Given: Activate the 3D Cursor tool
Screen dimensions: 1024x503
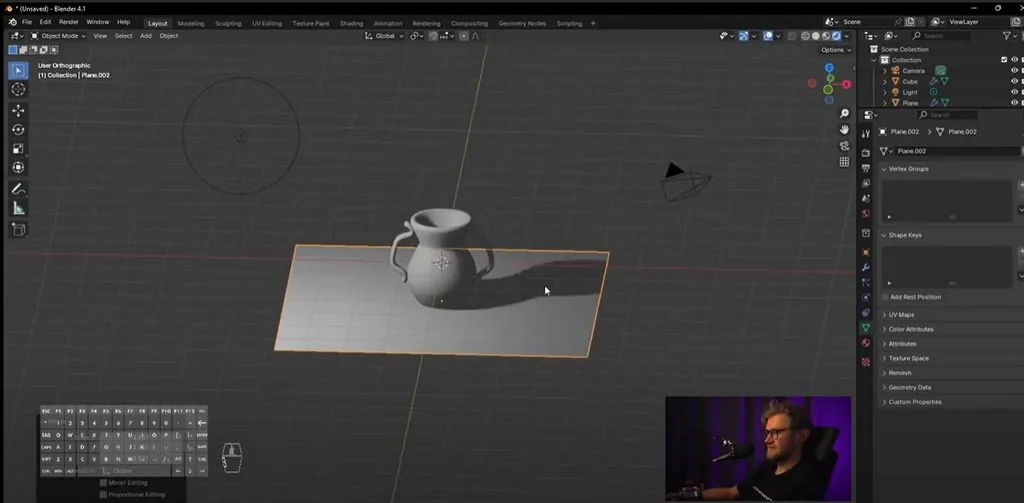Looking at the screenshot, I should tap(18, 89).
